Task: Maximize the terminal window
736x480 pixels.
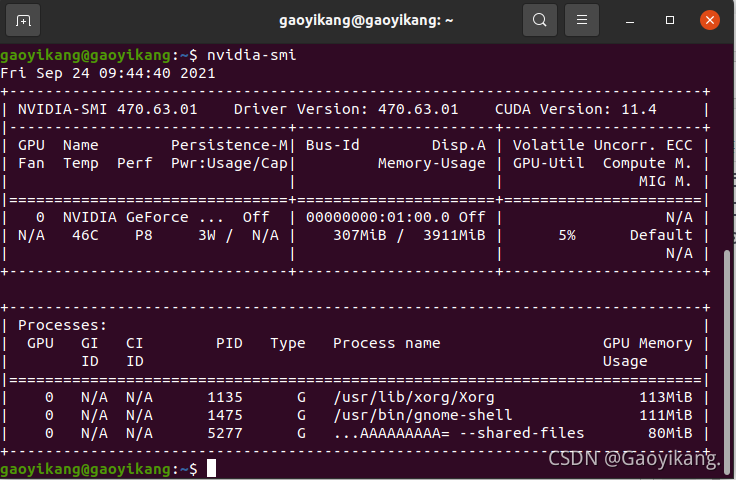Action: pos(670,20)
